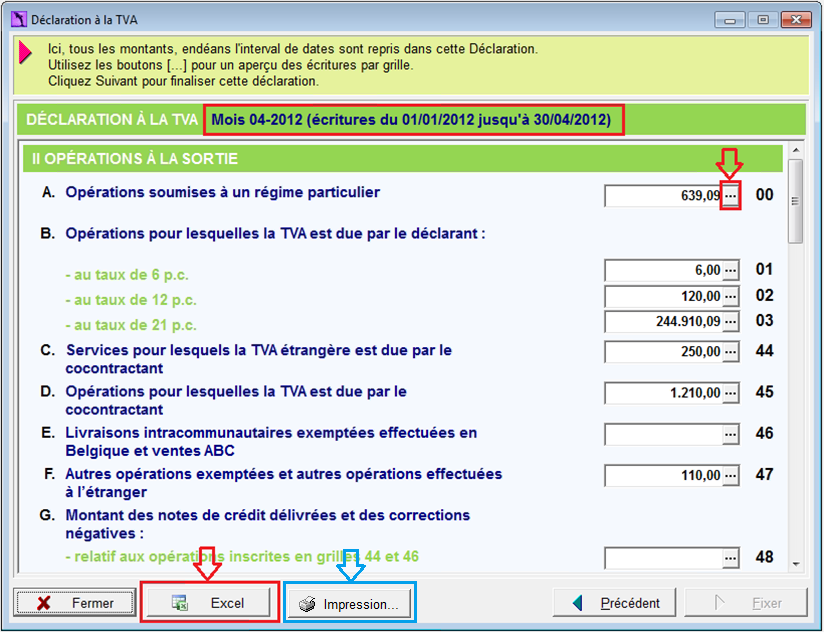
Task: Open entries detail for grille 02
Action: [x=730, y=296]
